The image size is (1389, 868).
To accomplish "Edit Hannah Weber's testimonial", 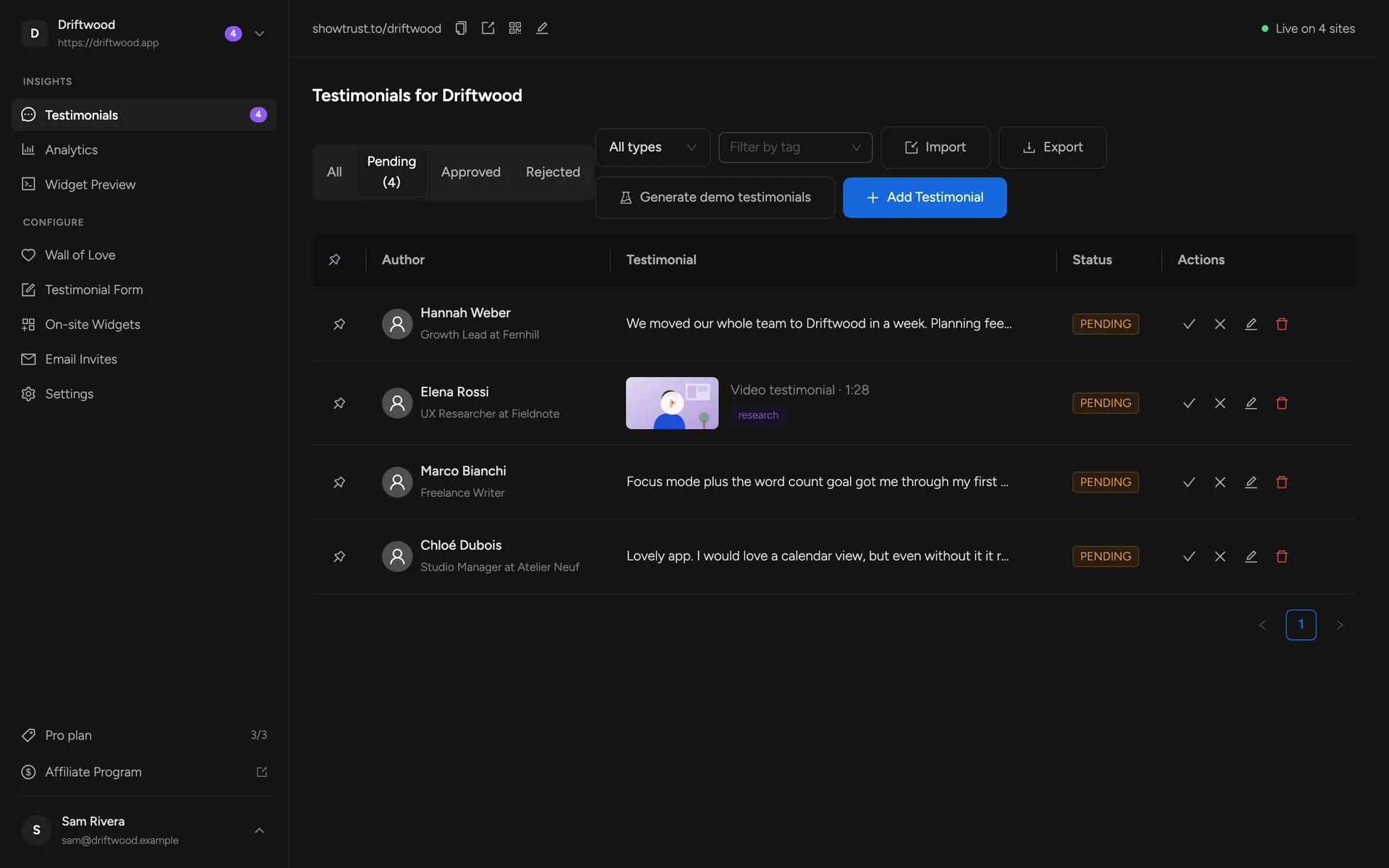I will click(1251, 324).
